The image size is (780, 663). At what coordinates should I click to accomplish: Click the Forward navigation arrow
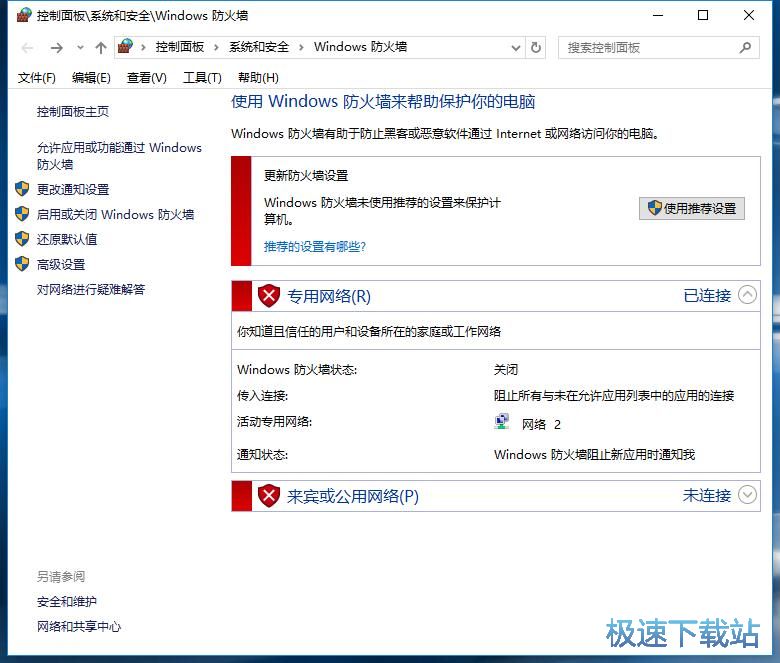coord(57,48)
